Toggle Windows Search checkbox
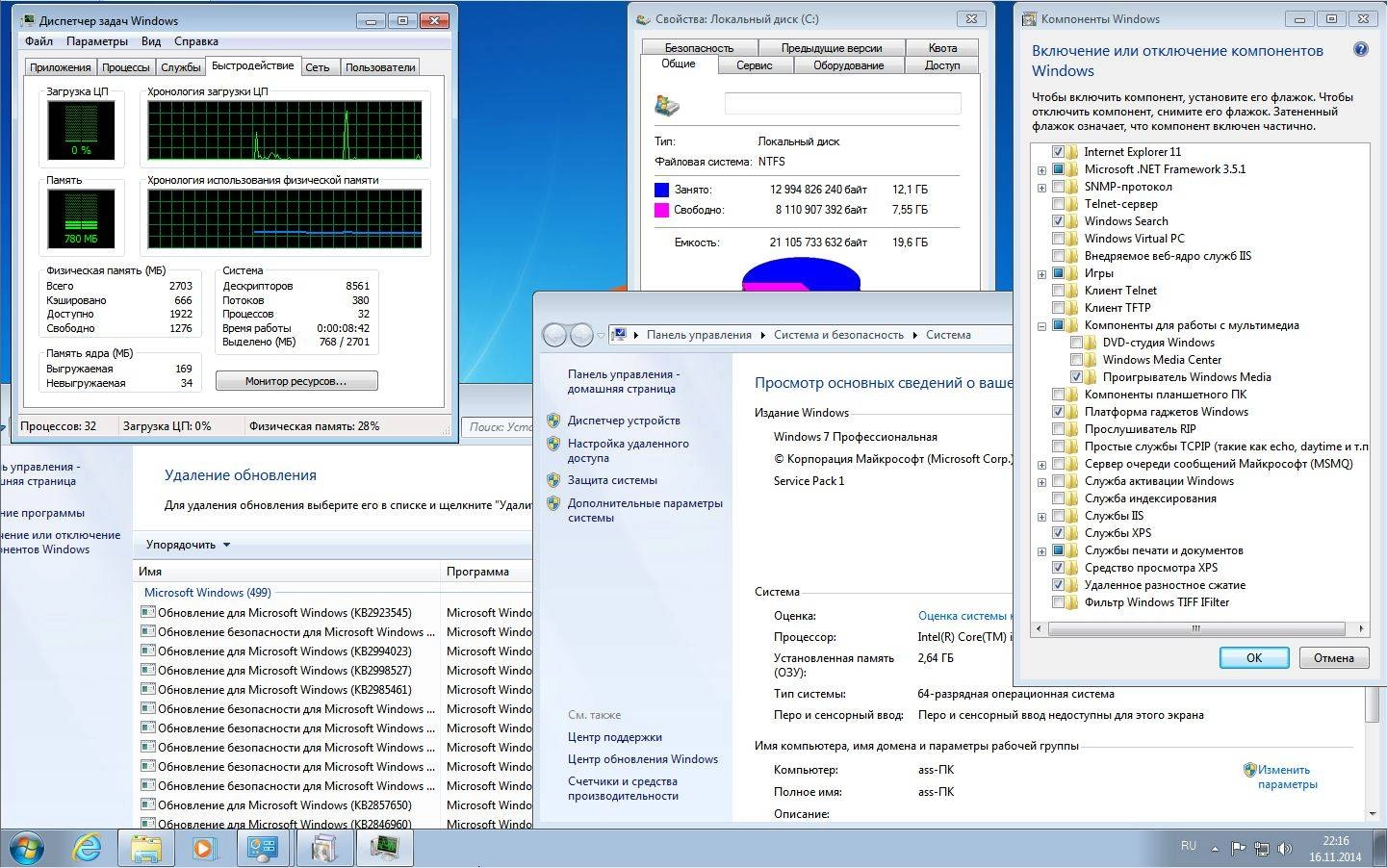Screen dimensions: 1387x868 click(1058, 221)
